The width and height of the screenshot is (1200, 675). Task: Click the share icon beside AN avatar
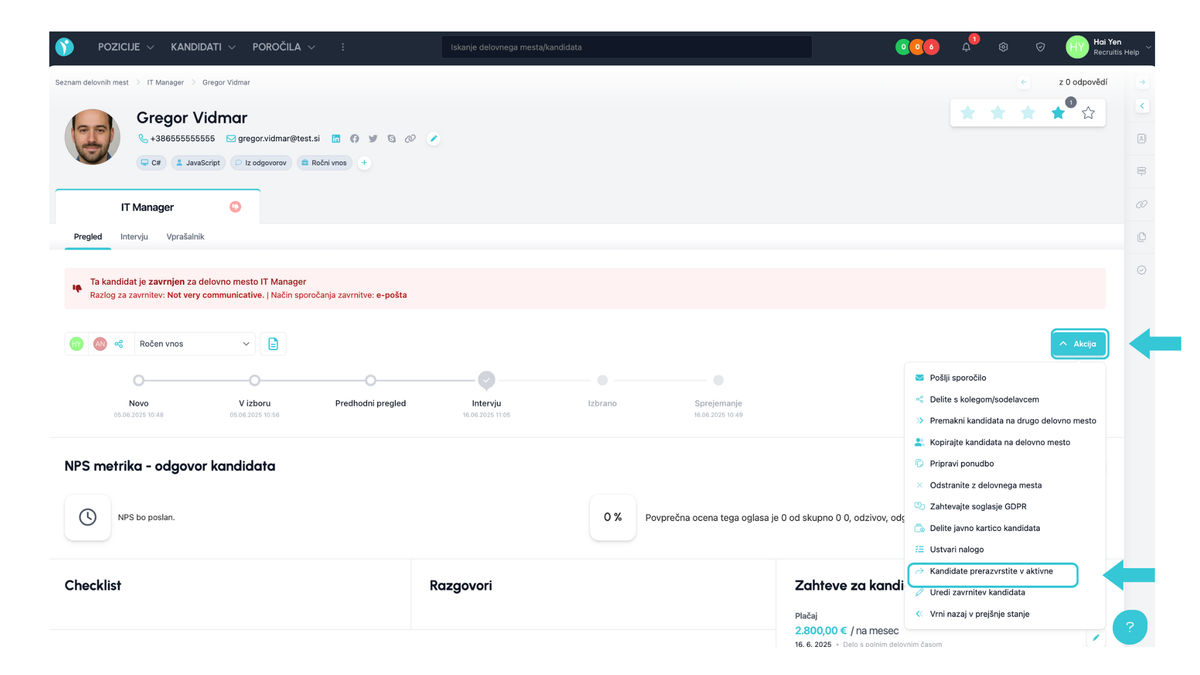[x=119, y=344]
